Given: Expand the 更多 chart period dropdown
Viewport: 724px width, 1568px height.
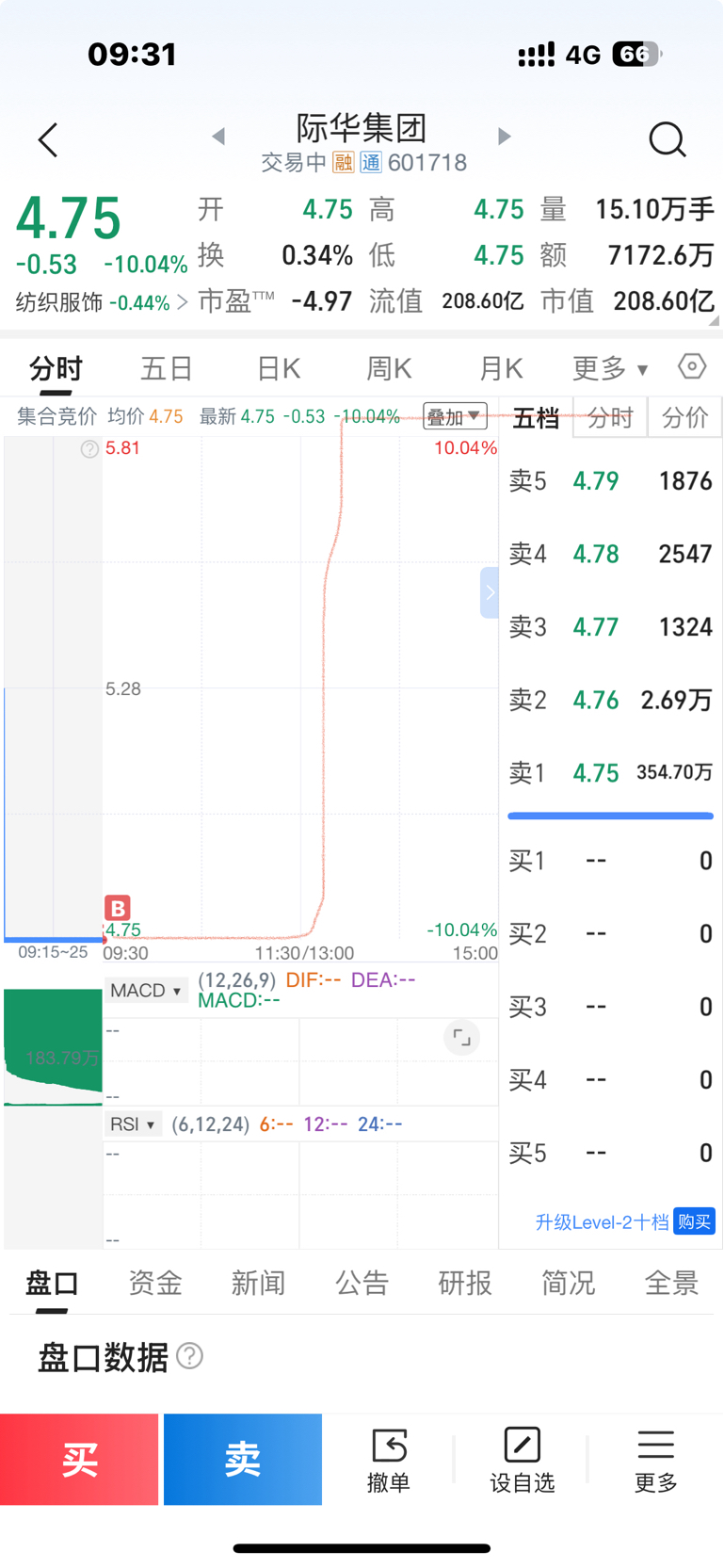Looking at the screenshot, I should point(610,368).
